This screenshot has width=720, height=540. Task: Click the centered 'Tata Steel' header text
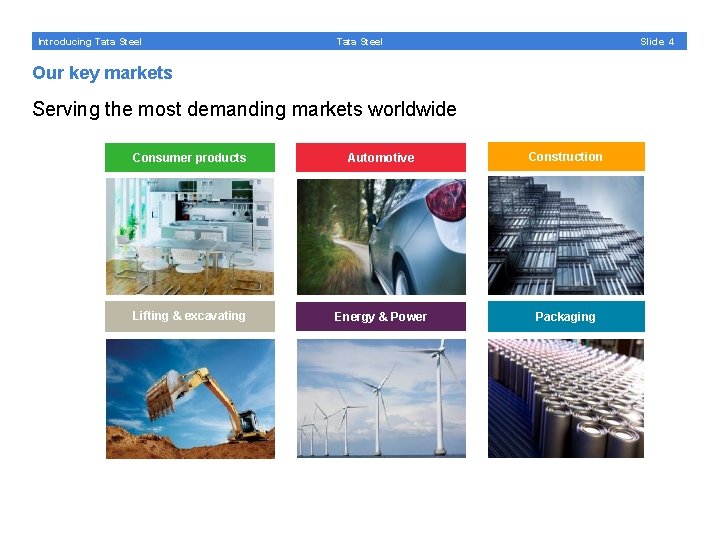pos(359,42)
